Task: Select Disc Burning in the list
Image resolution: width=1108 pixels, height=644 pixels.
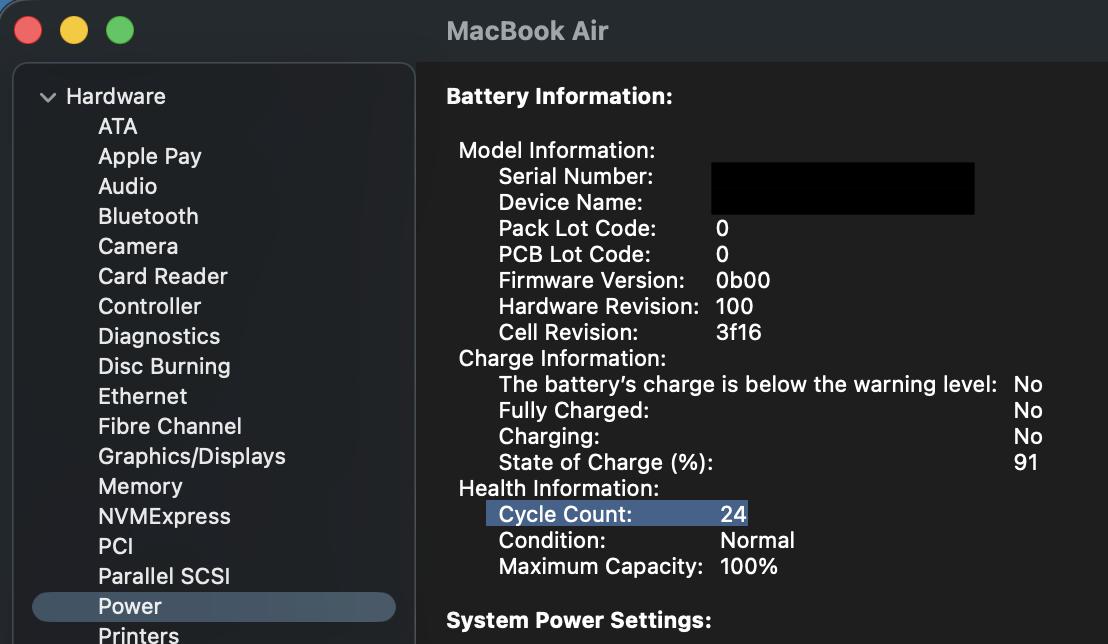Action: pos(164,367)
